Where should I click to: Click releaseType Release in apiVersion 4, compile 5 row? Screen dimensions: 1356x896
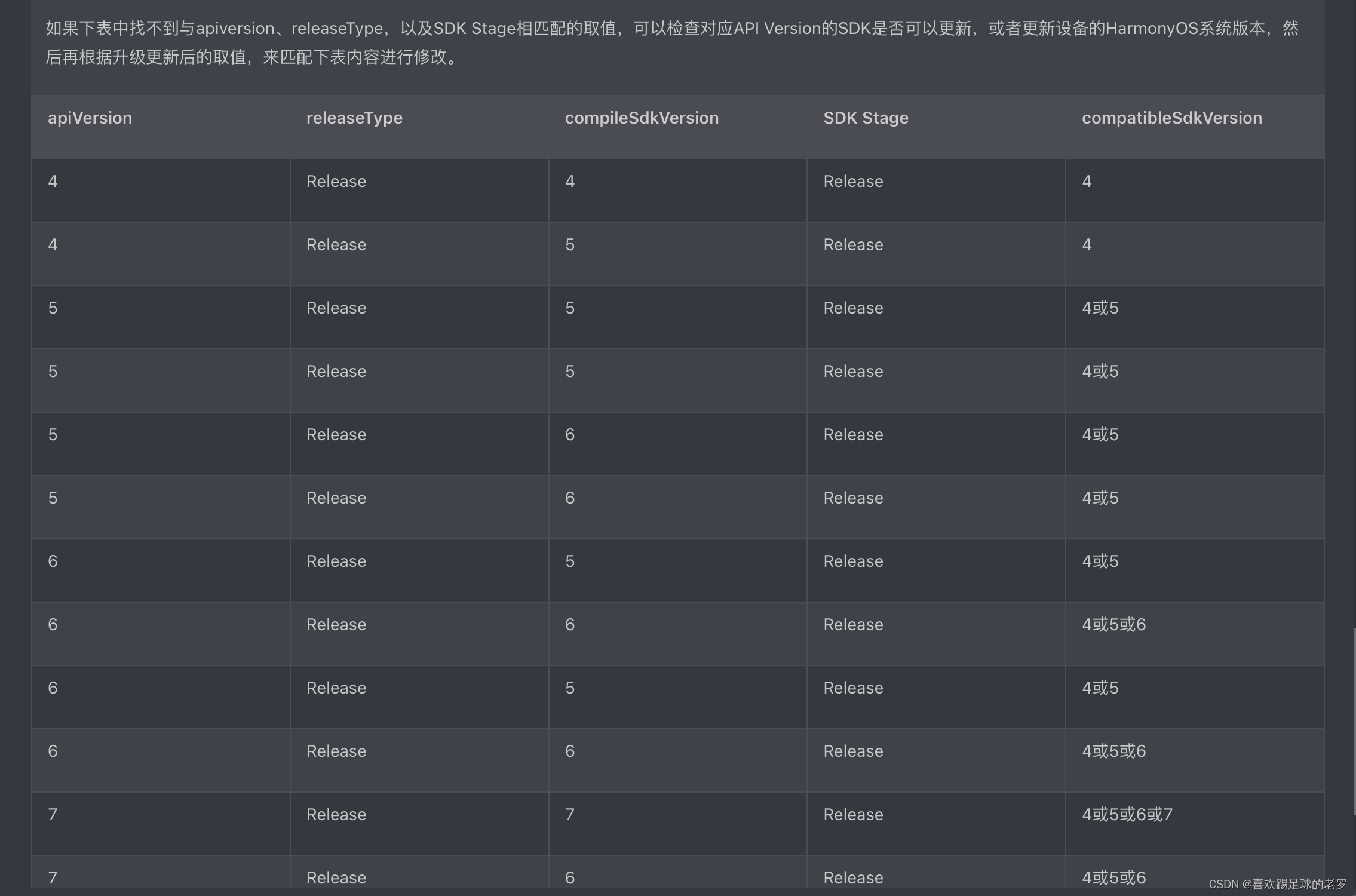[419, 254]
